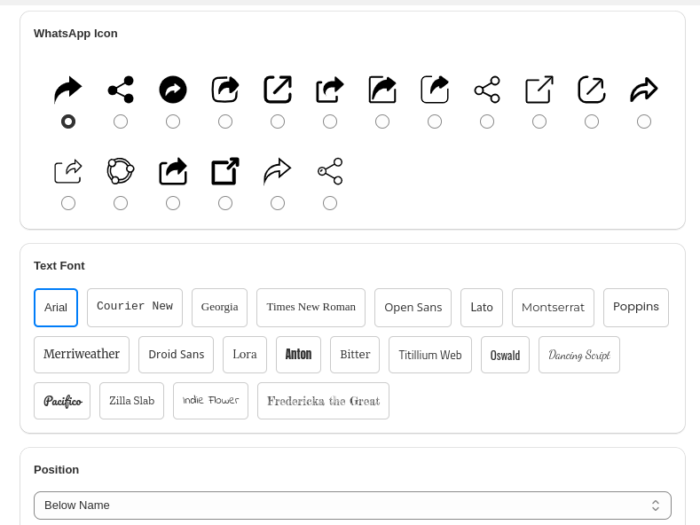The width and height of the screenshot is (700, 525).
Task: Select the radio button under the thin curved arrow in row two
Action: pos(278,203)
